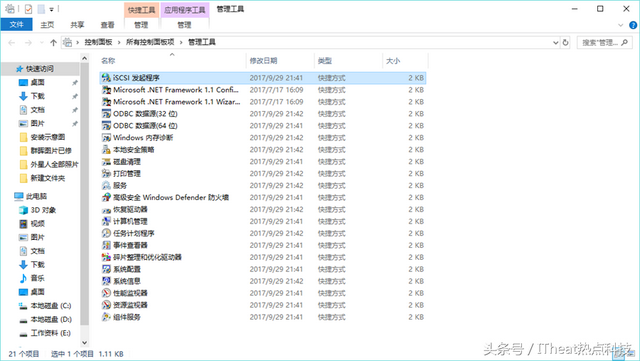Open 视频 in the navigation pane

[x=38, y=224]
